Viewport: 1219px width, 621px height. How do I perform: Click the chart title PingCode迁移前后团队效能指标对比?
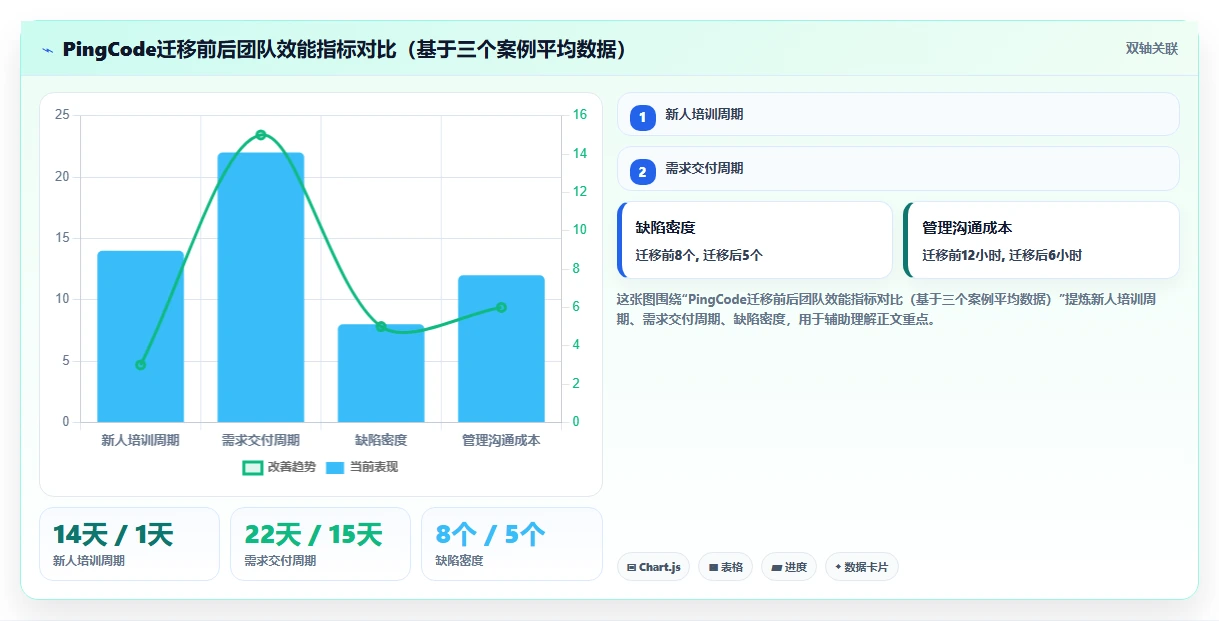345,49
